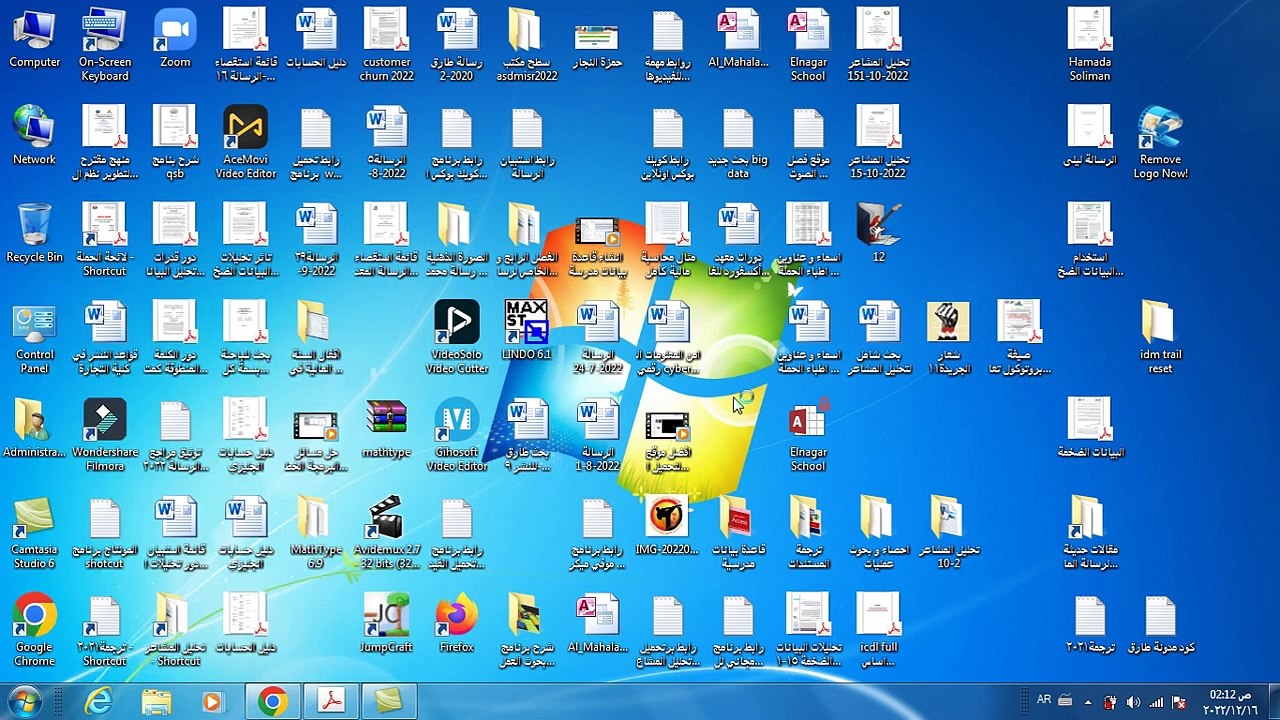The image size is (1280, 720).
Task: Open the Recycle Bin icon
Action: point(34,234)
